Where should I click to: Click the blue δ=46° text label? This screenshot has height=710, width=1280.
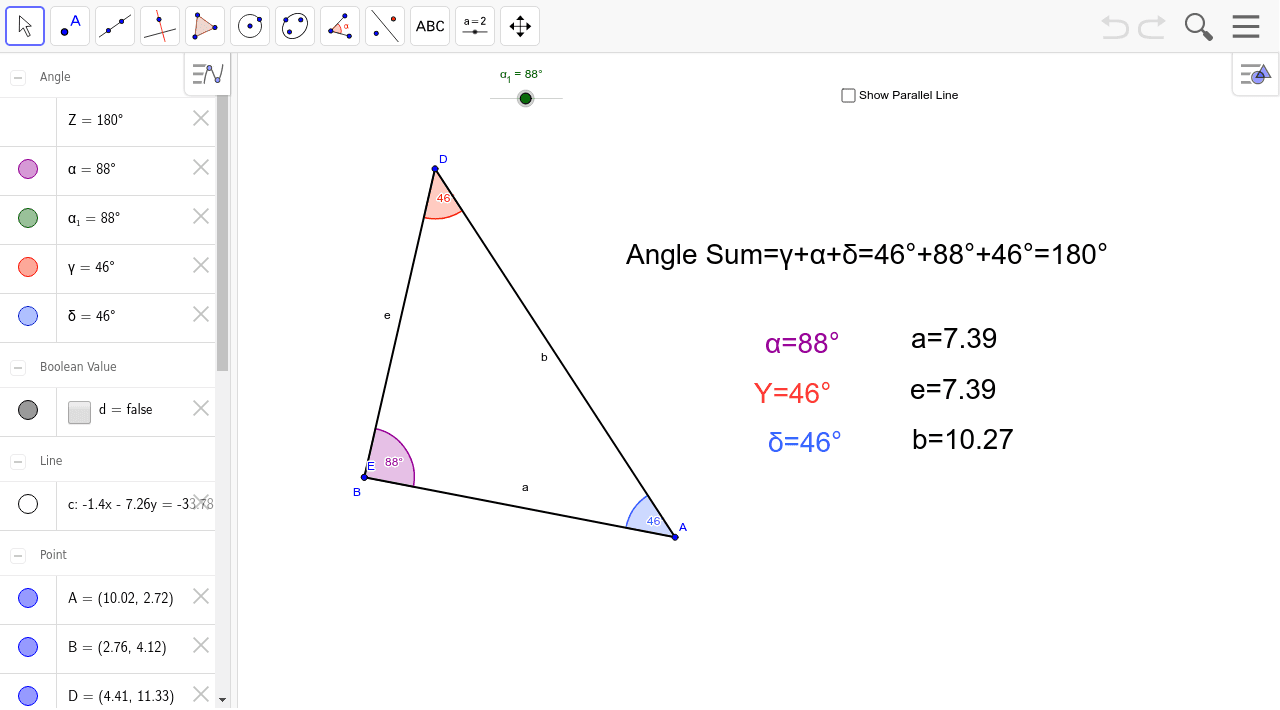point(805,442)
